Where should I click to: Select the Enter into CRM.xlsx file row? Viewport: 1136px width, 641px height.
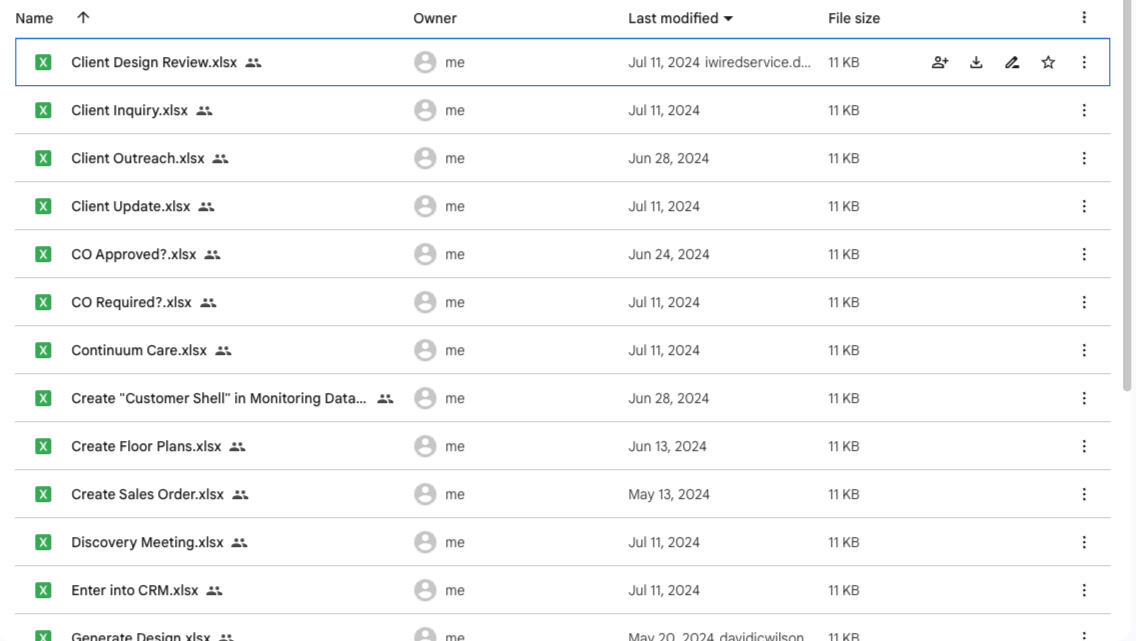pyautogui.click(x=135, y=590)
